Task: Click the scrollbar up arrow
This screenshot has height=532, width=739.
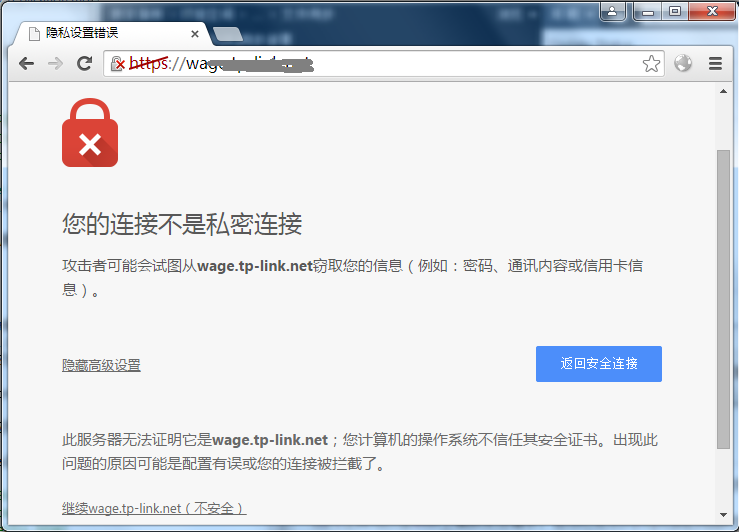Action: tap(723, 91)
